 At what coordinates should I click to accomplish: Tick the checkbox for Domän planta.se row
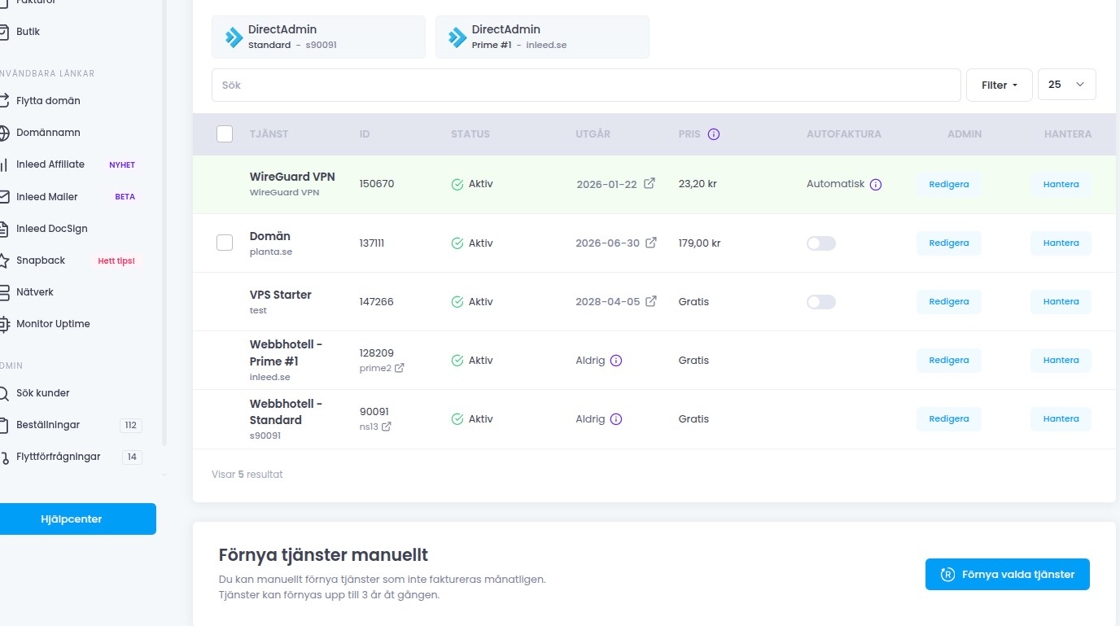(225, 243)
